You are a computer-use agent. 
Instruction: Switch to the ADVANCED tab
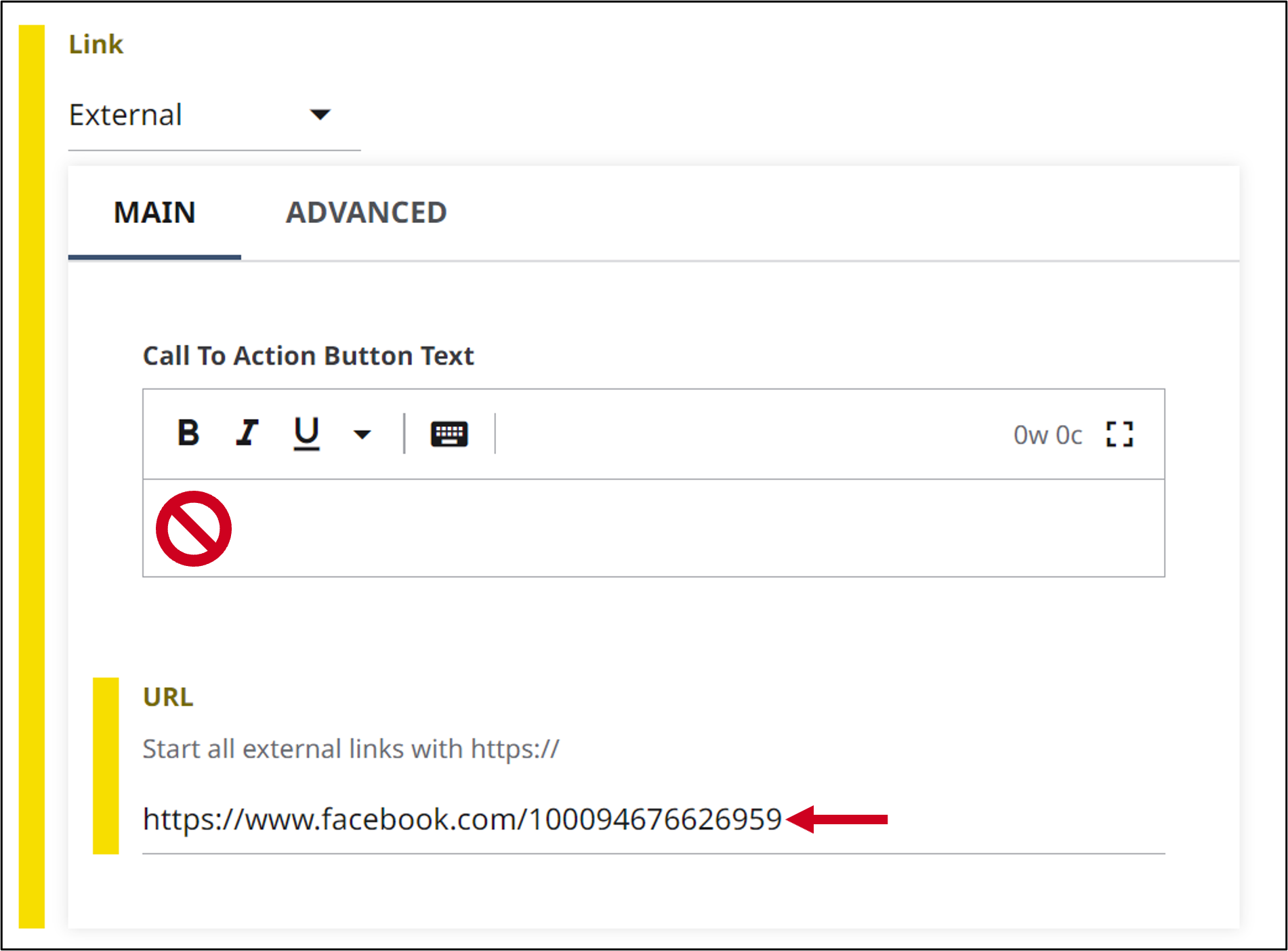click(x=366, y=213)
